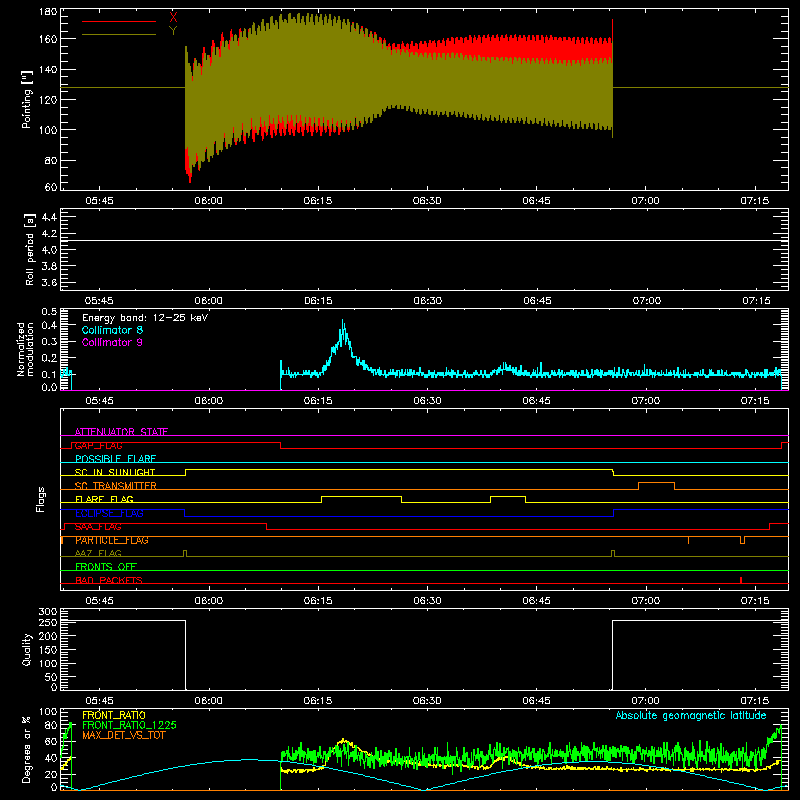Click the white horizontal roll period line
The width and height of the screenshot is (800, 800).
click(x=424, y=240)
